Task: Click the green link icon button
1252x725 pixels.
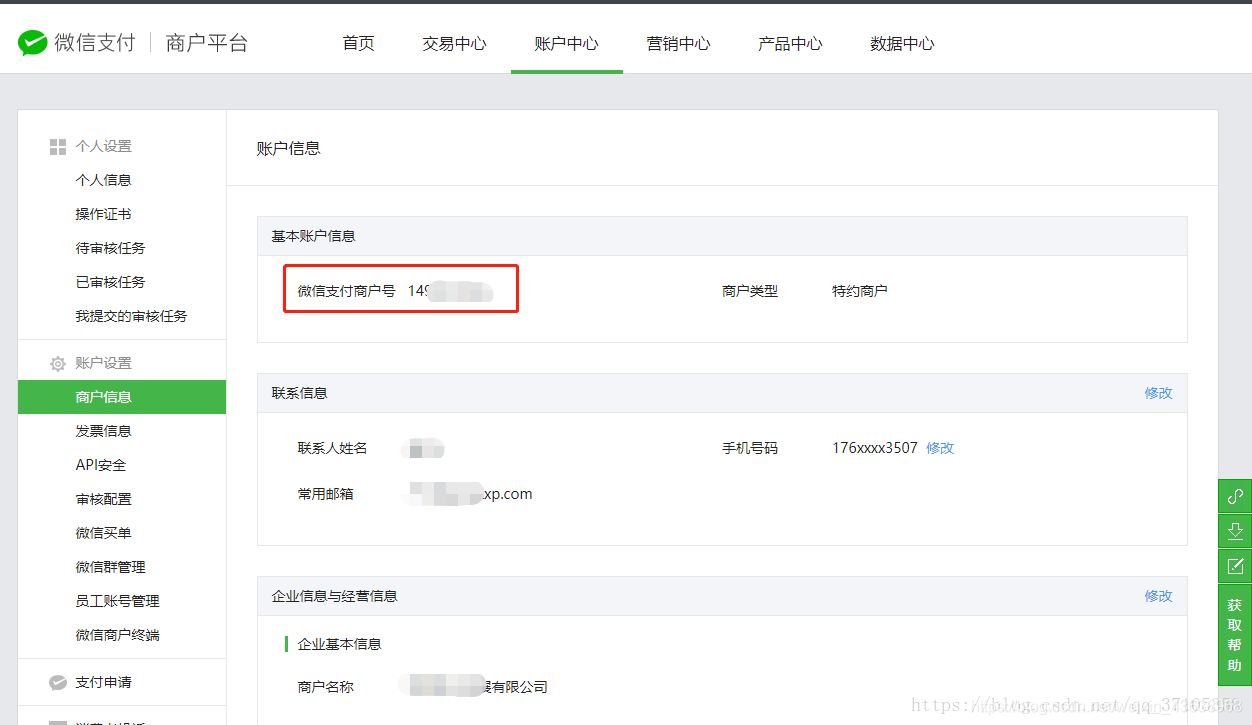Action: point(1235,496)
